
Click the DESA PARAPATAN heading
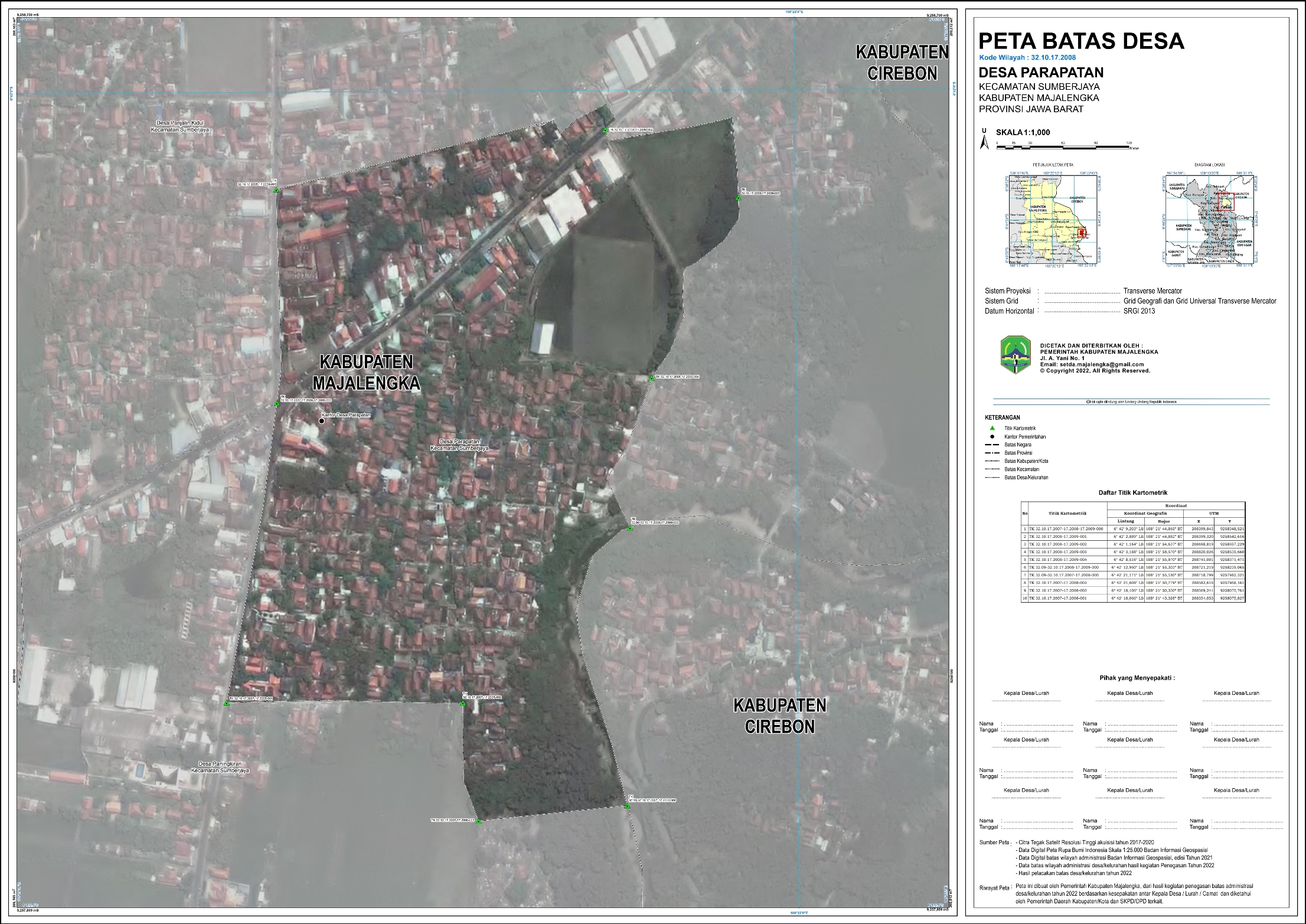click(1041, 73)
